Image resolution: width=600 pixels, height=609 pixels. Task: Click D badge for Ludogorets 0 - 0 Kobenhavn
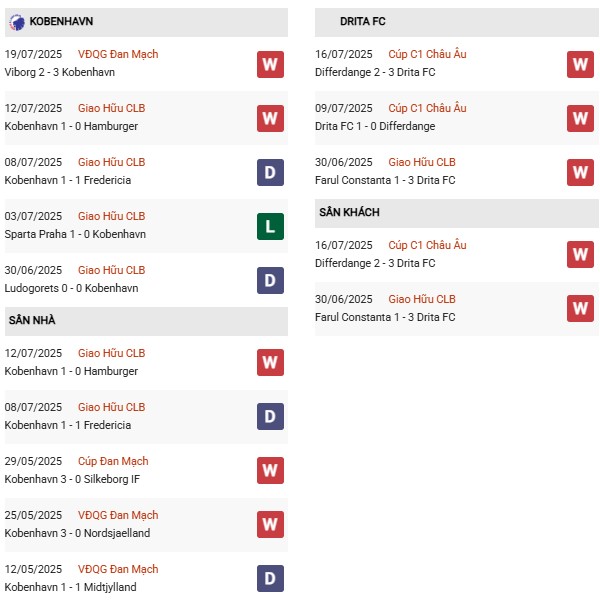click(270, 280)
